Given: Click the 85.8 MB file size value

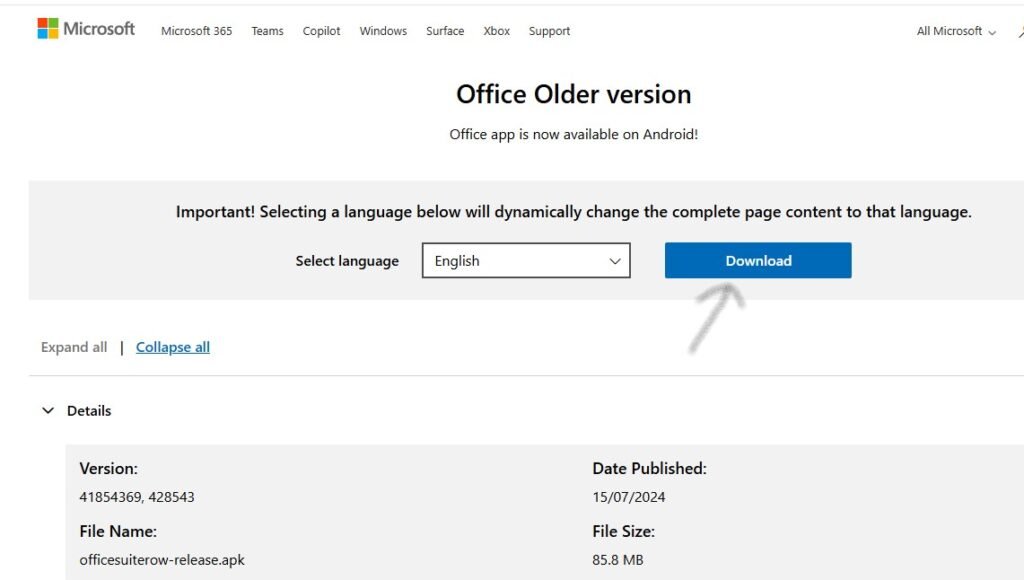Looking at the screenshot, I should [617, 560].
